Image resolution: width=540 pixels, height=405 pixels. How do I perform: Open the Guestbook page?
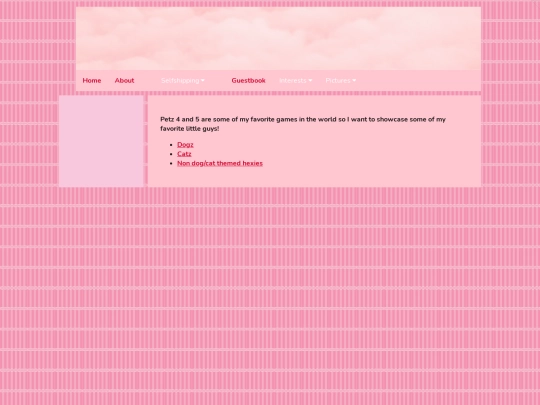(248, 81)
